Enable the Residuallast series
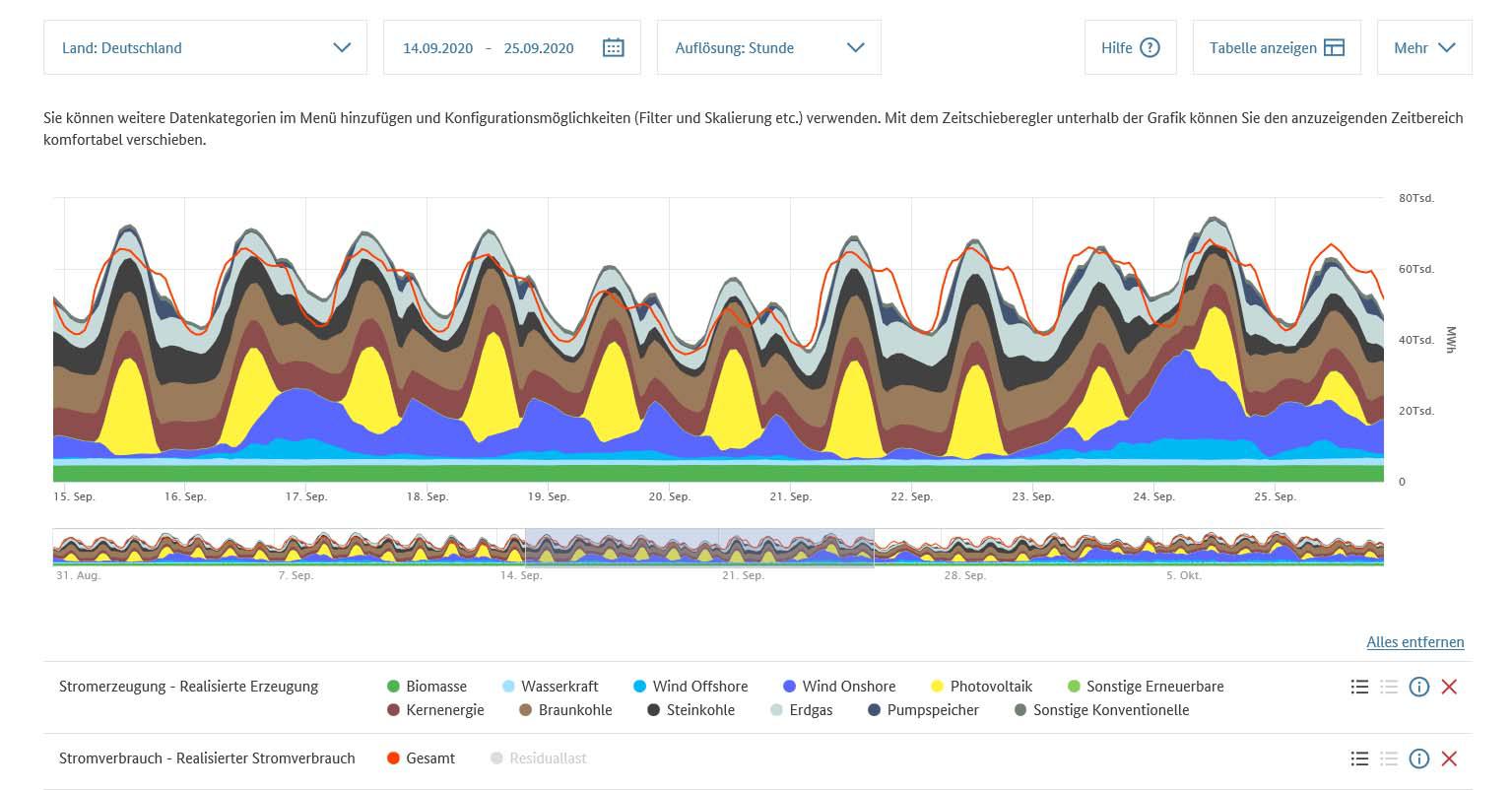This screenshot has height=790, width=1512. [549, 758]
